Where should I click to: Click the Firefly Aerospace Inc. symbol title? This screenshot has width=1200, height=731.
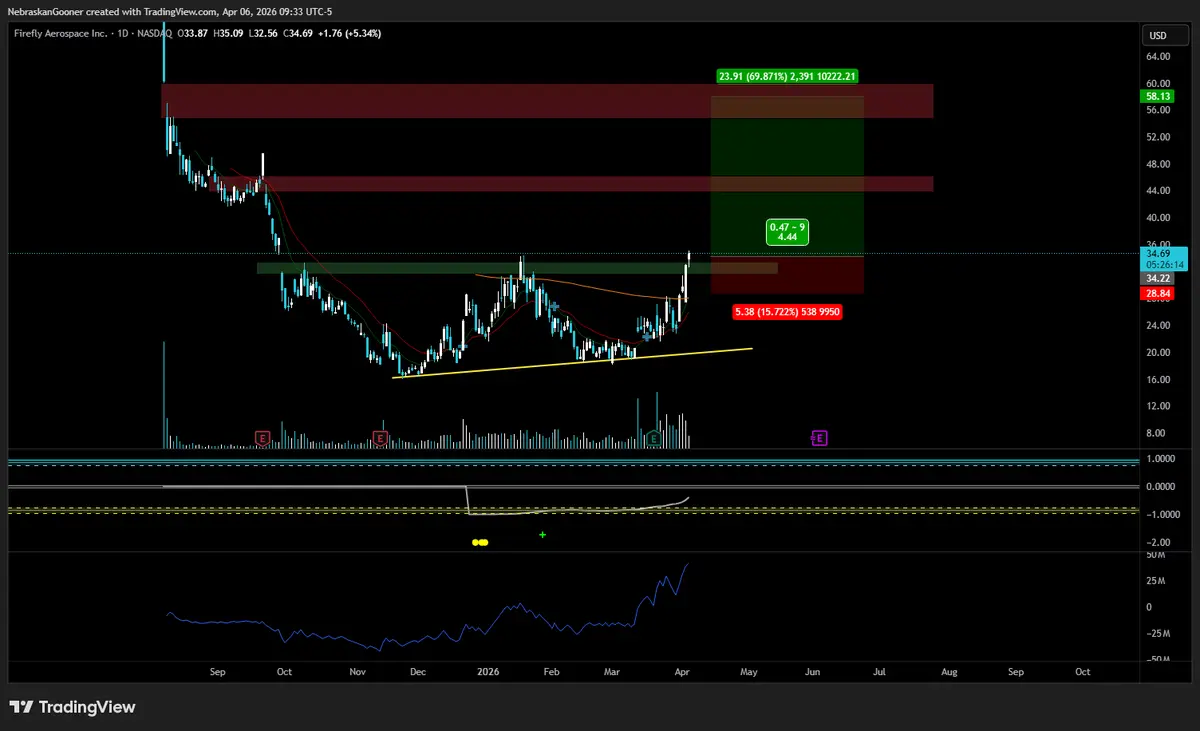[60, 33]
